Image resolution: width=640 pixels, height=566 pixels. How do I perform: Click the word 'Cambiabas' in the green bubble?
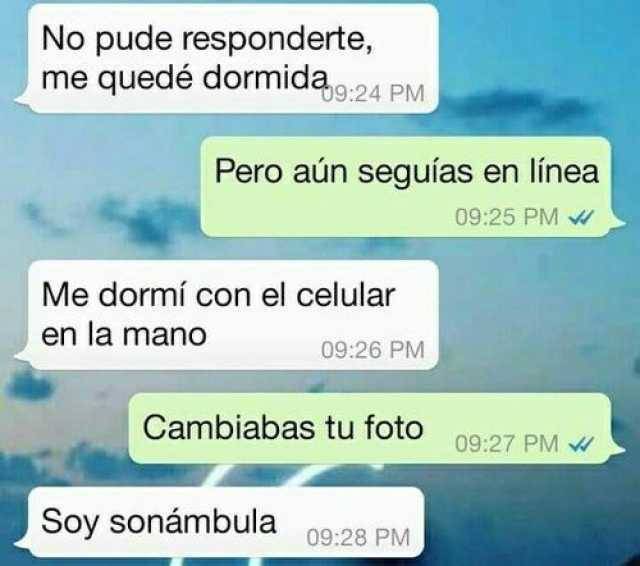[229, 428]
